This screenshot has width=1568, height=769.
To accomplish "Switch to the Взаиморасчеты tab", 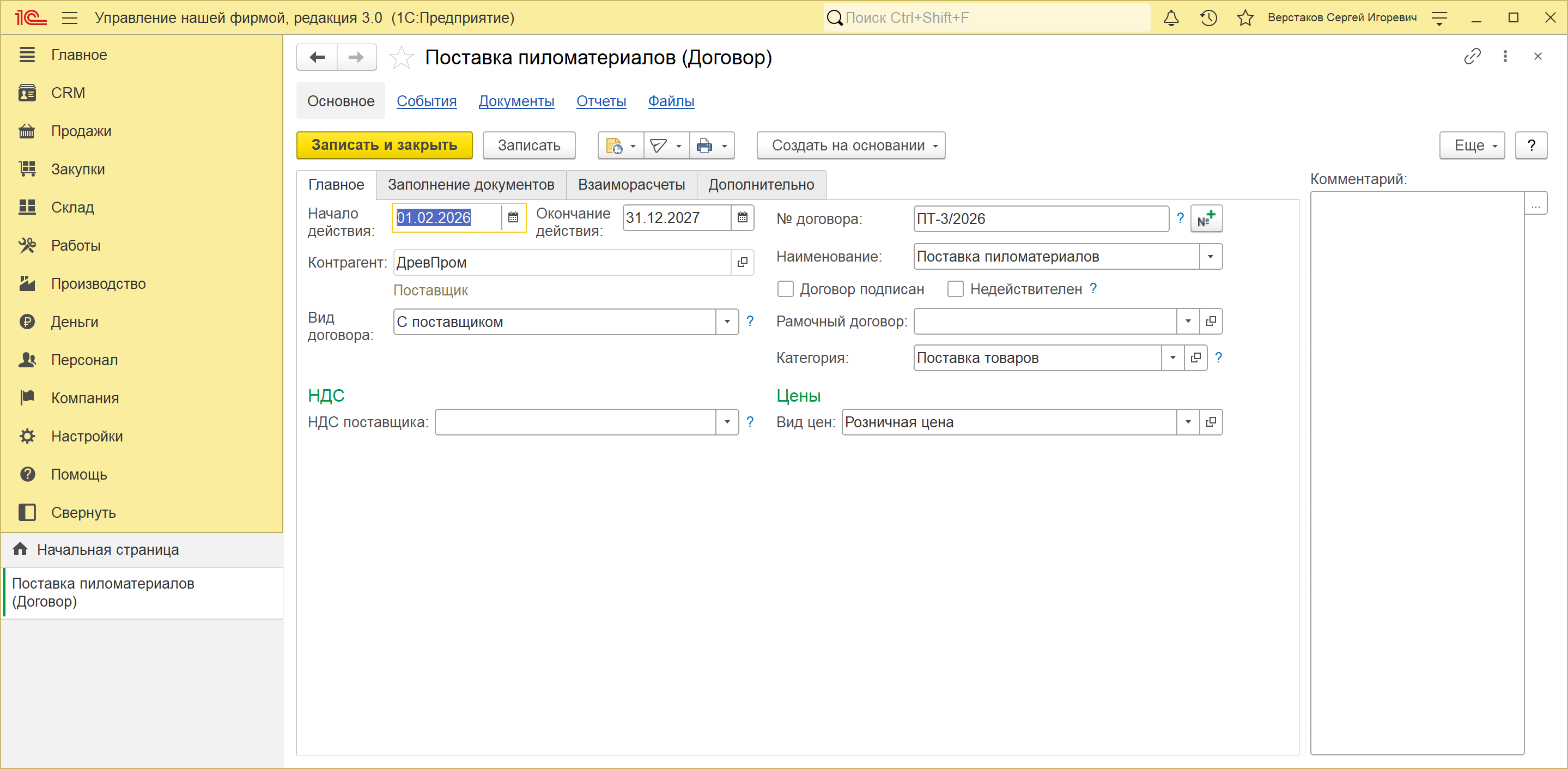I will point(631,185).
